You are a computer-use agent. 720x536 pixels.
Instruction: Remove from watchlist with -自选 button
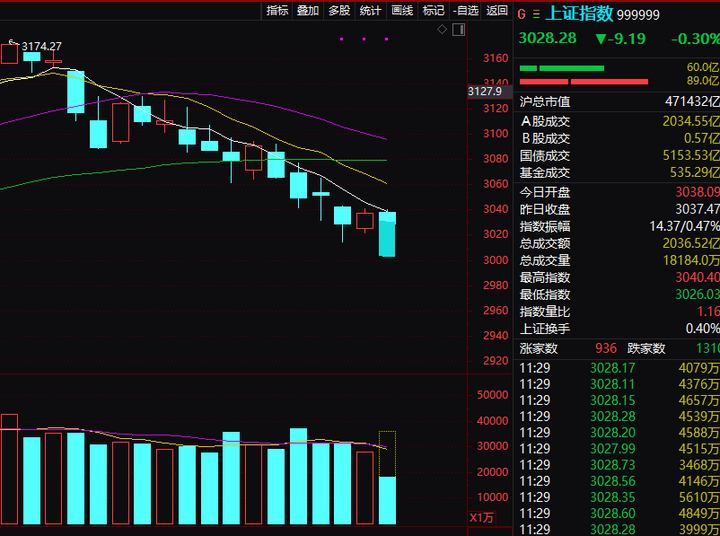[466, 10]
